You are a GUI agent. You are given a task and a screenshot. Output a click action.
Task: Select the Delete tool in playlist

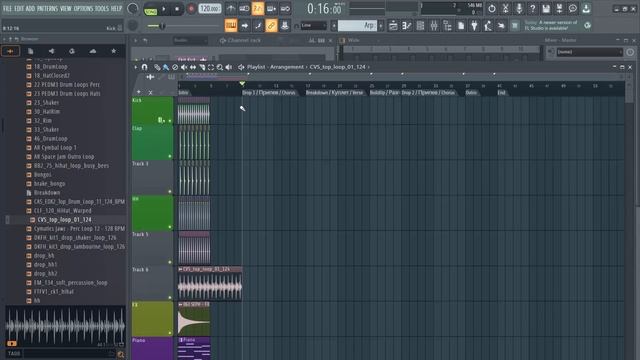point(175,67)
